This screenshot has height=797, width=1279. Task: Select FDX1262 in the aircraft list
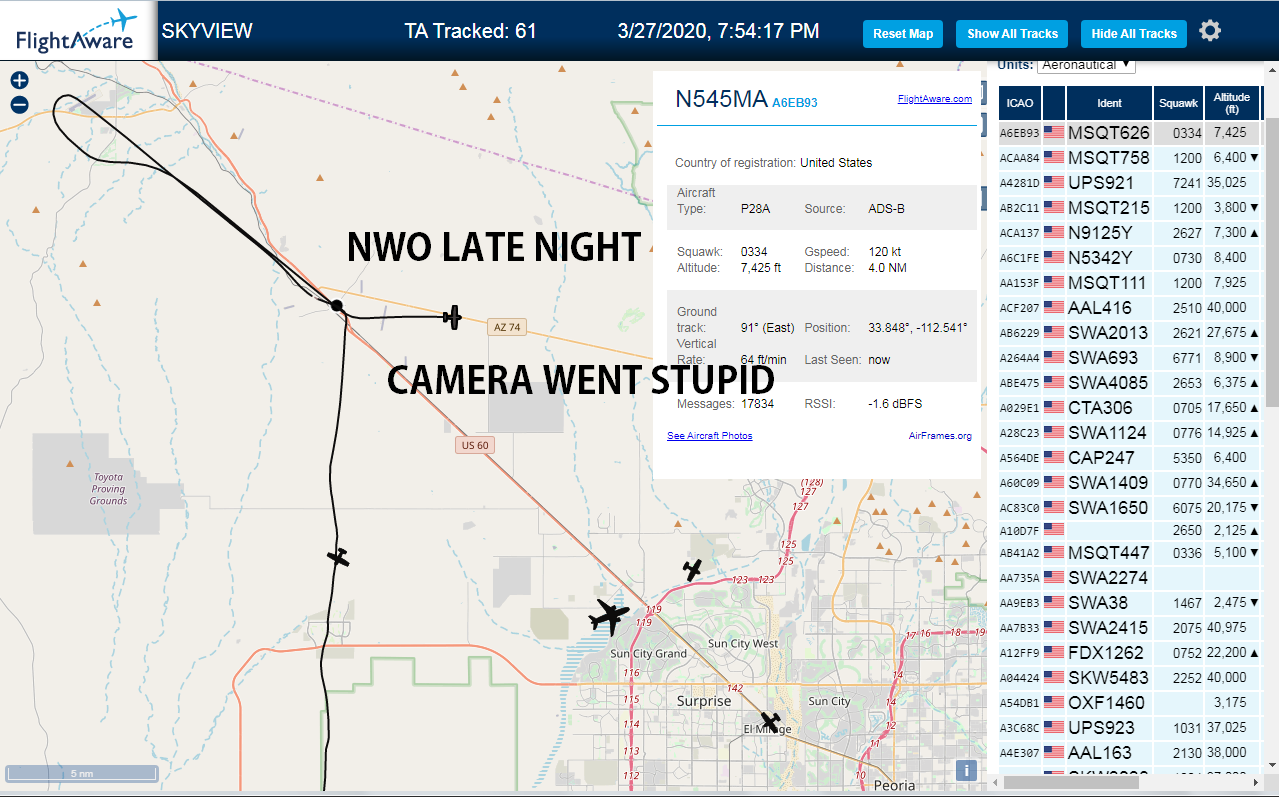click(x=1107, y=652)
